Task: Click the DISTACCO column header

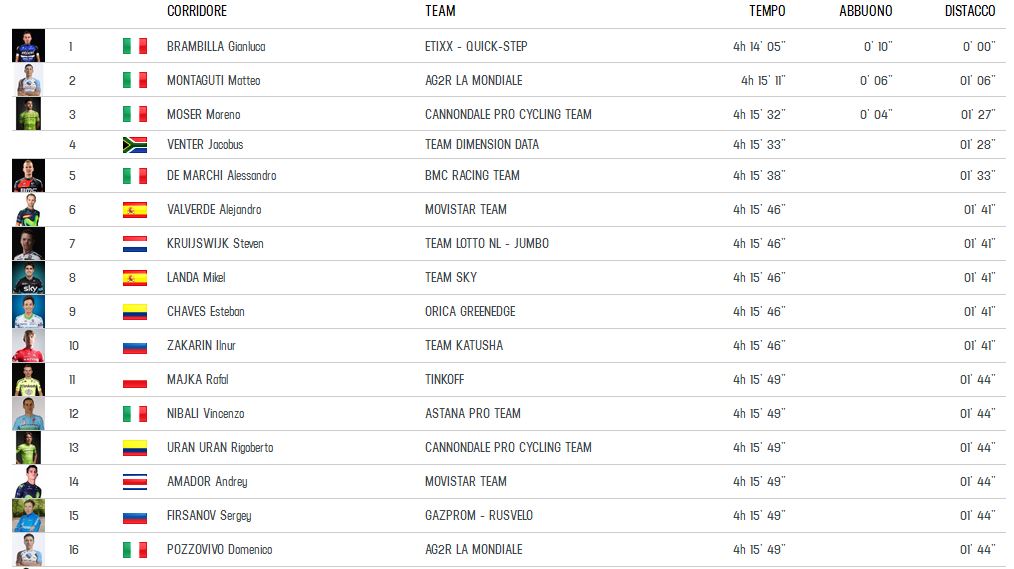Action: coord(970,11)
